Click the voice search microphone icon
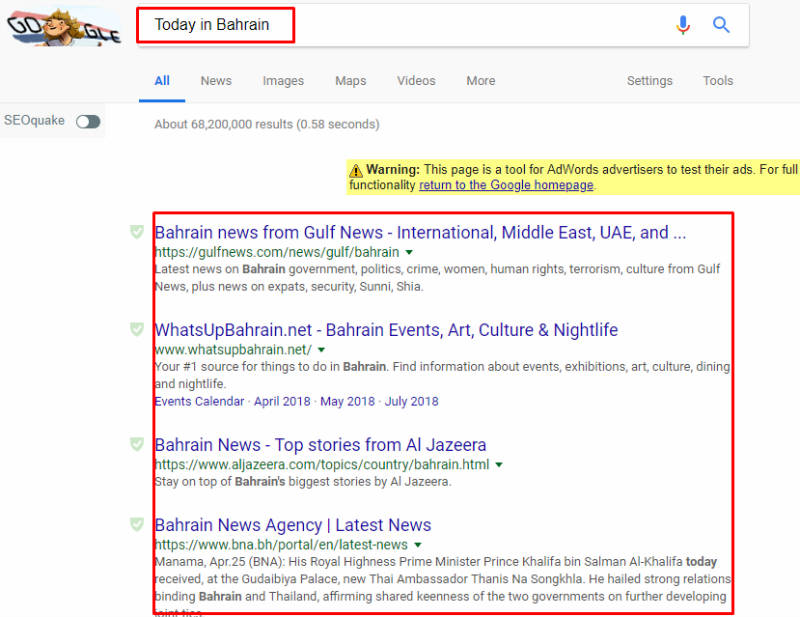800x617 pixels. click(683, 25)
